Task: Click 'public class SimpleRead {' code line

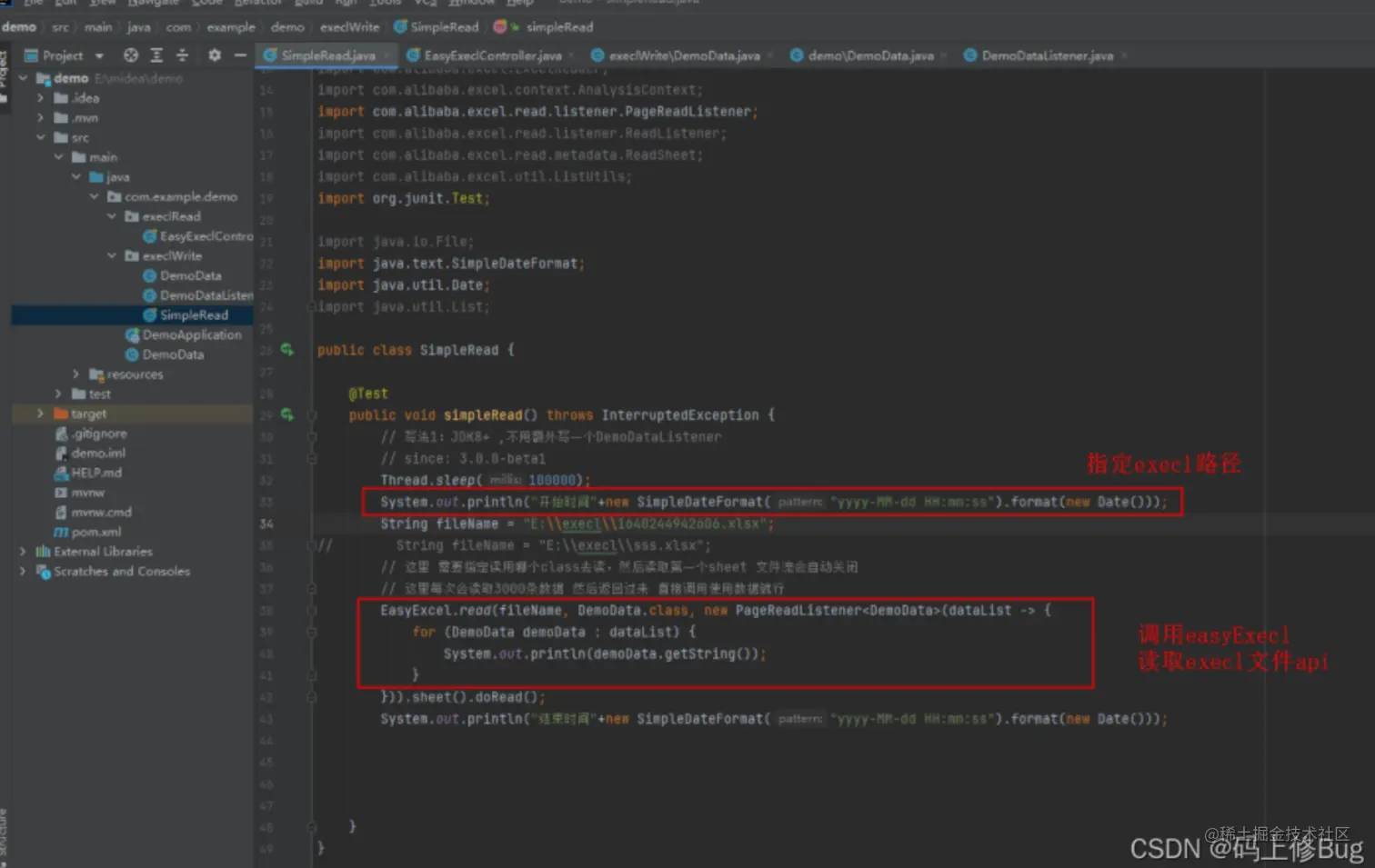Action: coord(416,350)
